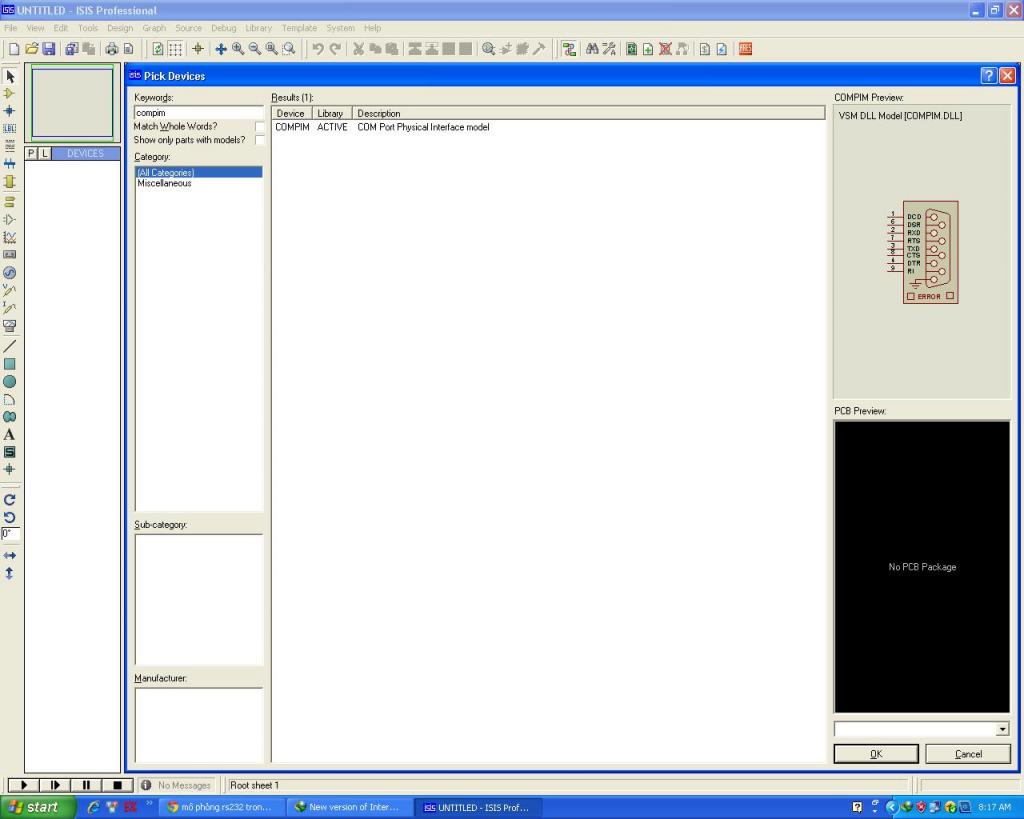Open a design file via the folder icon
Screen dimensions: 1024x819
(31, 49)
